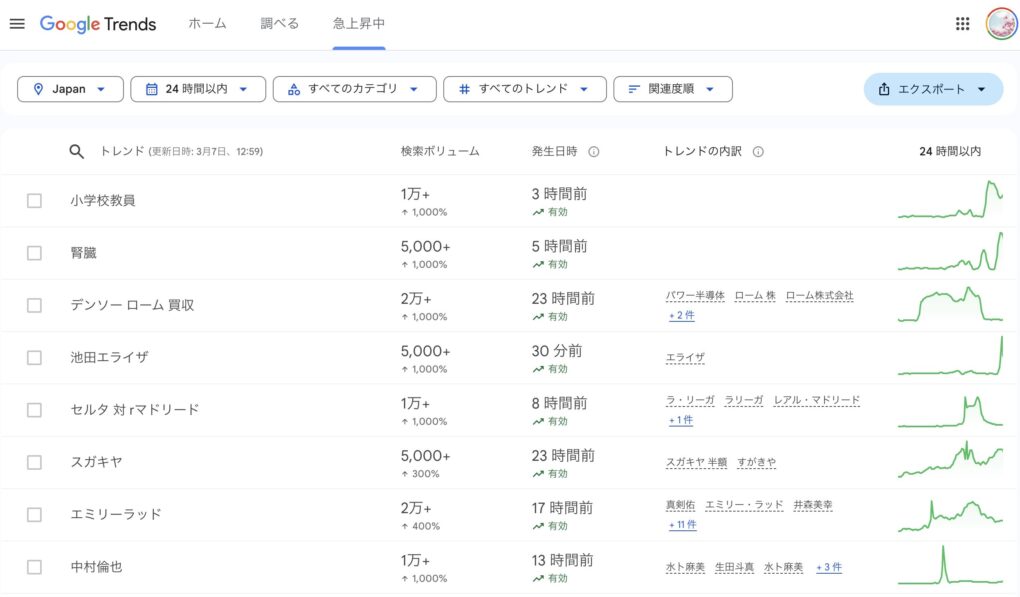This screenshot has height=597, width=1020.
Task: Click the エクスポート button
Action: [x=932, y=89]
